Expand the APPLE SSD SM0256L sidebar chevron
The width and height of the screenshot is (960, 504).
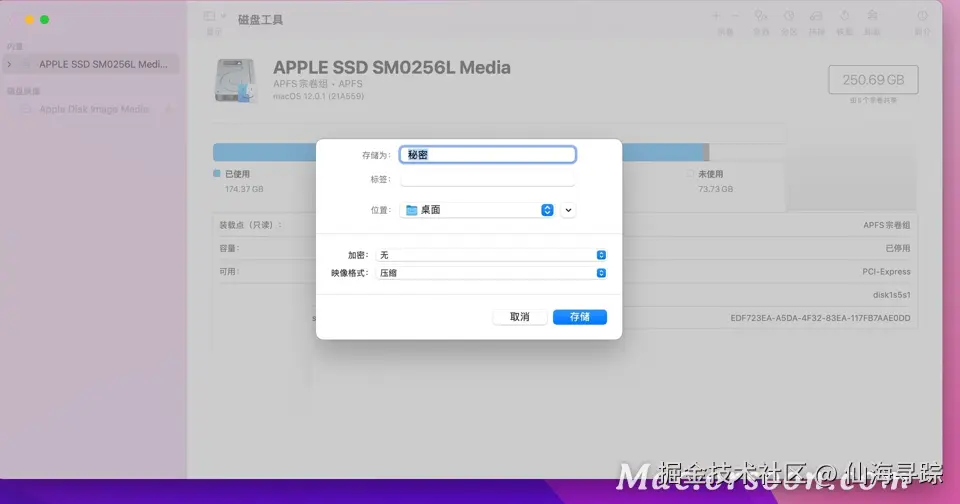pos(9,64)
